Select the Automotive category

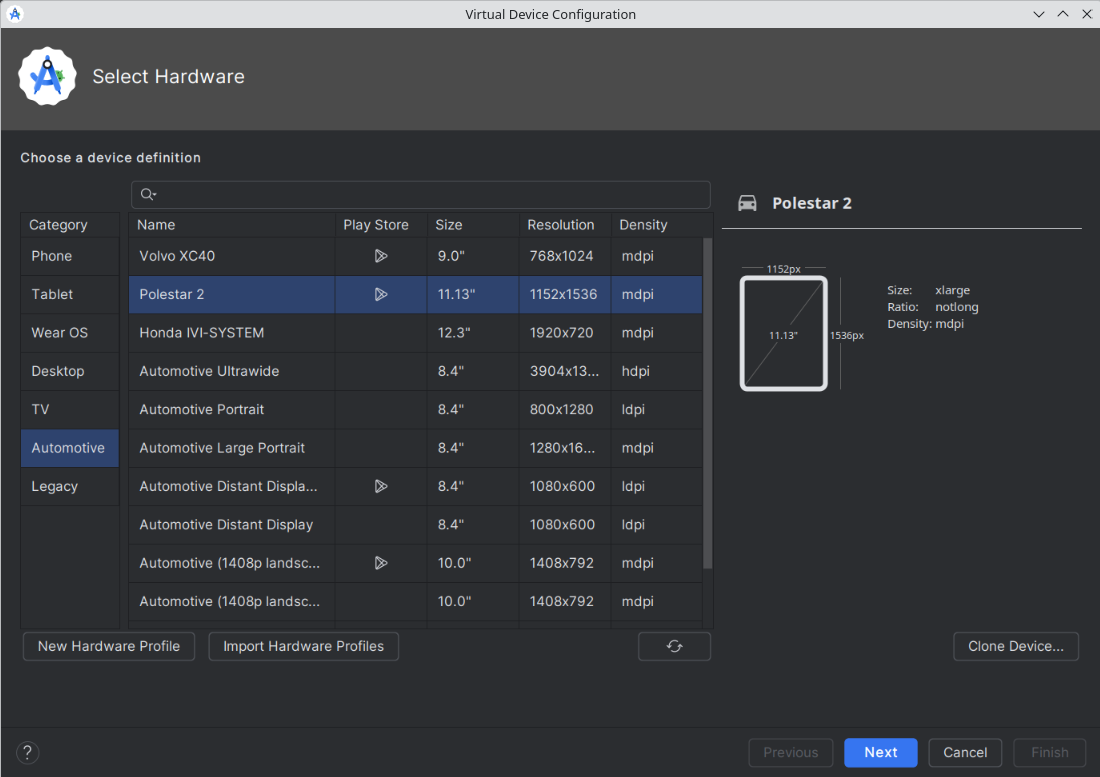[x=70, y=448]
